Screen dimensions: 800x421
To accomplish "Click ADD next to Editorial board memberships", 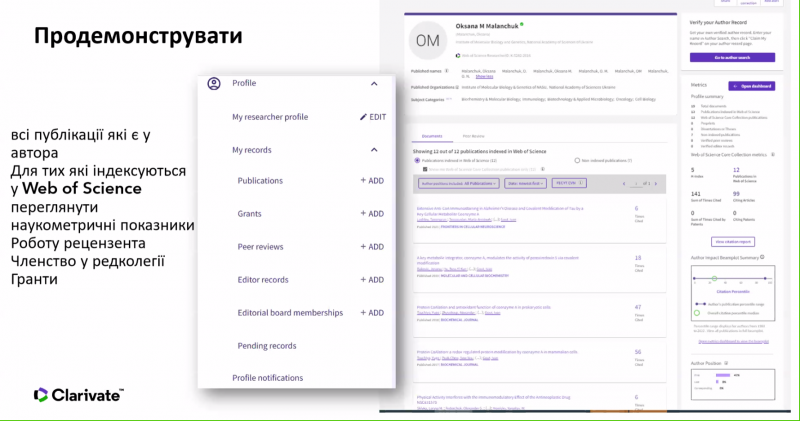I will point(372,313).
